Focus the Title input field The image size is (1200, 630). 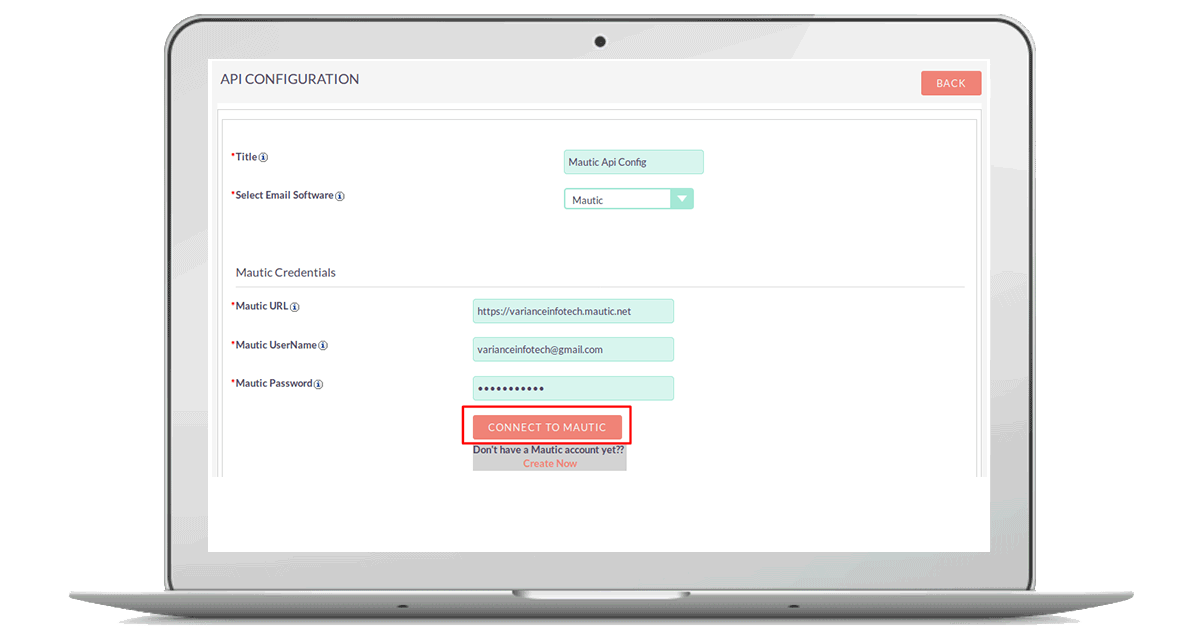(x=634, y=162)
